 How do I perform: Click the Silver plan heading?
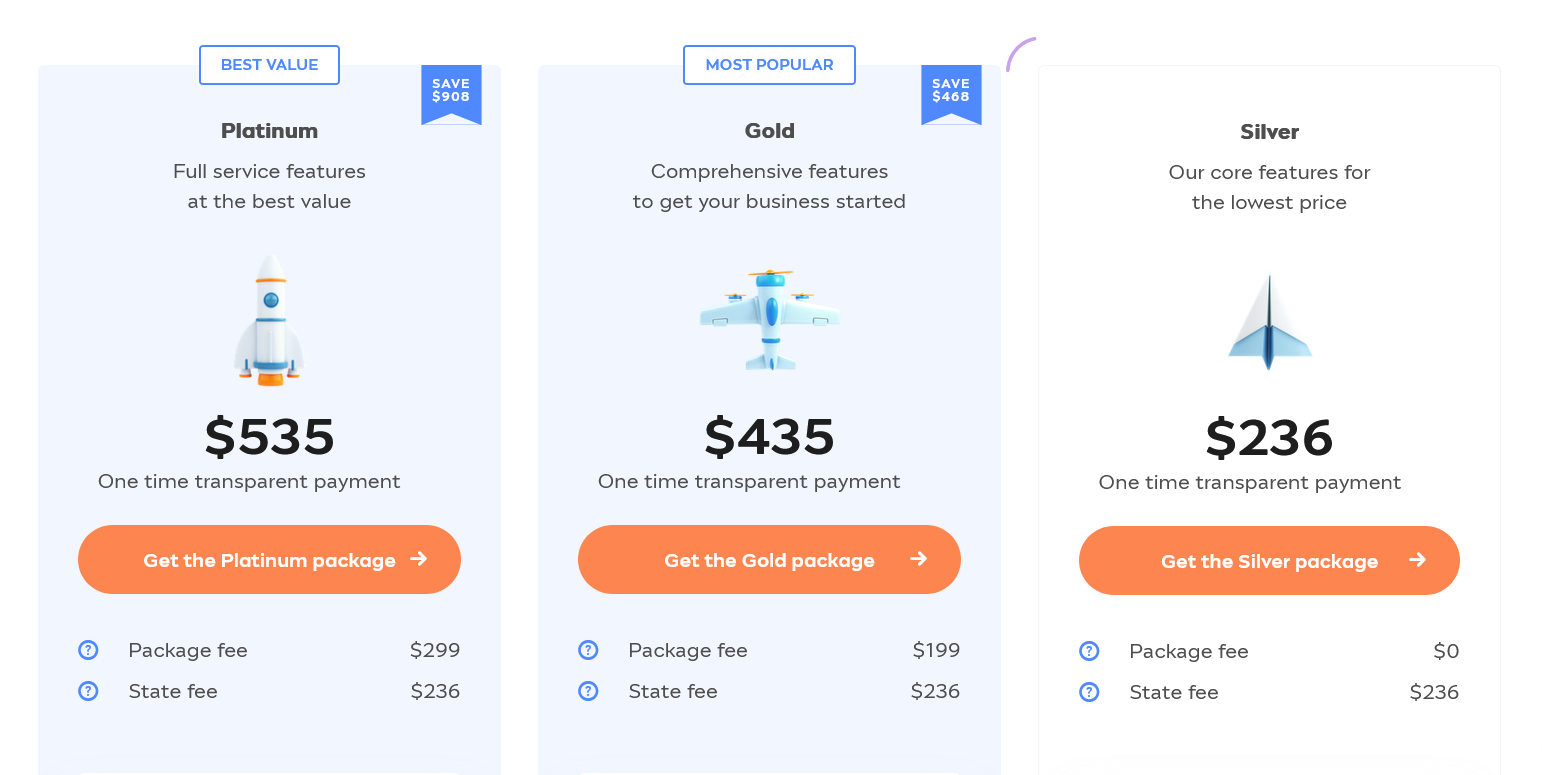1269,132
